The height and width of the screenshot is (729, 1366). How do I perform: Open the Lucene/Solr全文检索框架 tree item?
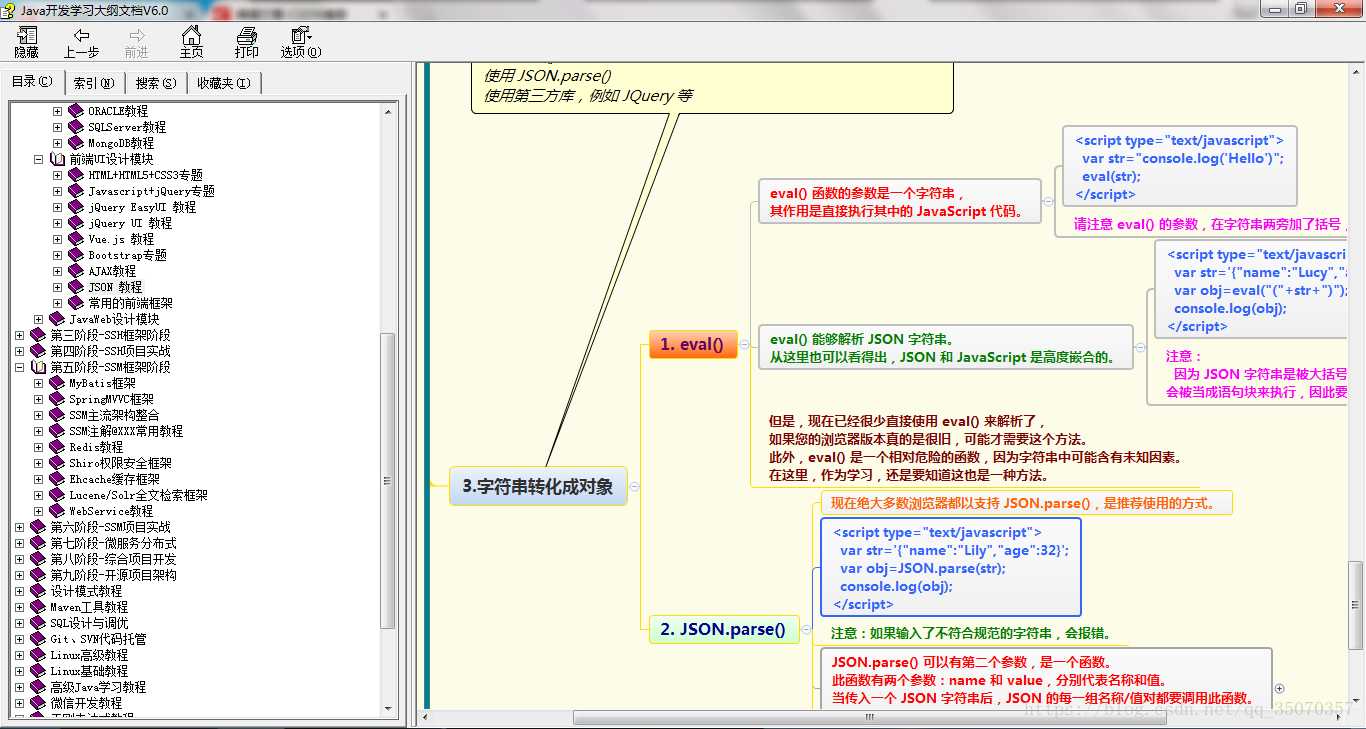(138, 495)
